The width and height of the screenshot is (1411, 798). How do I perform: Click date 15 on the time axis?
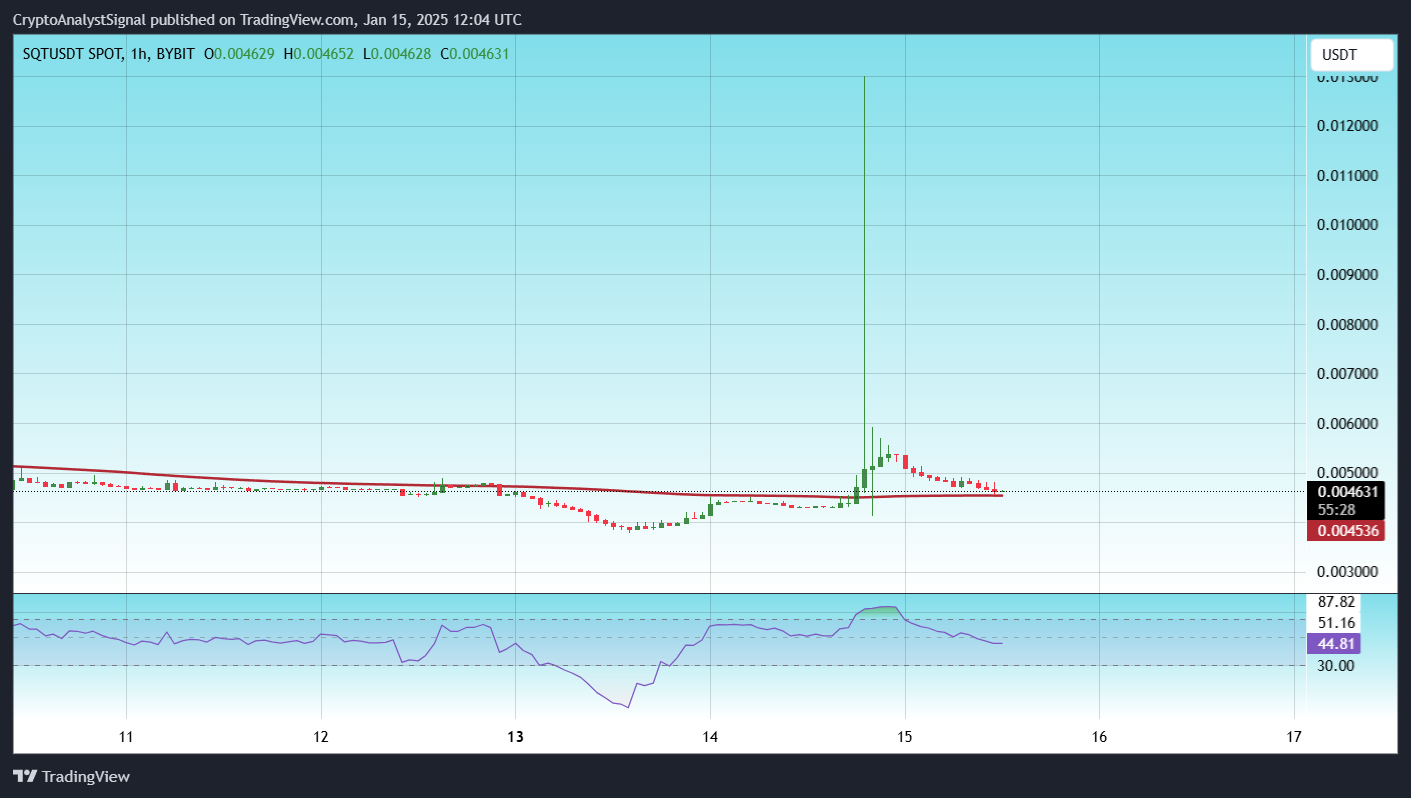[904, 737]
